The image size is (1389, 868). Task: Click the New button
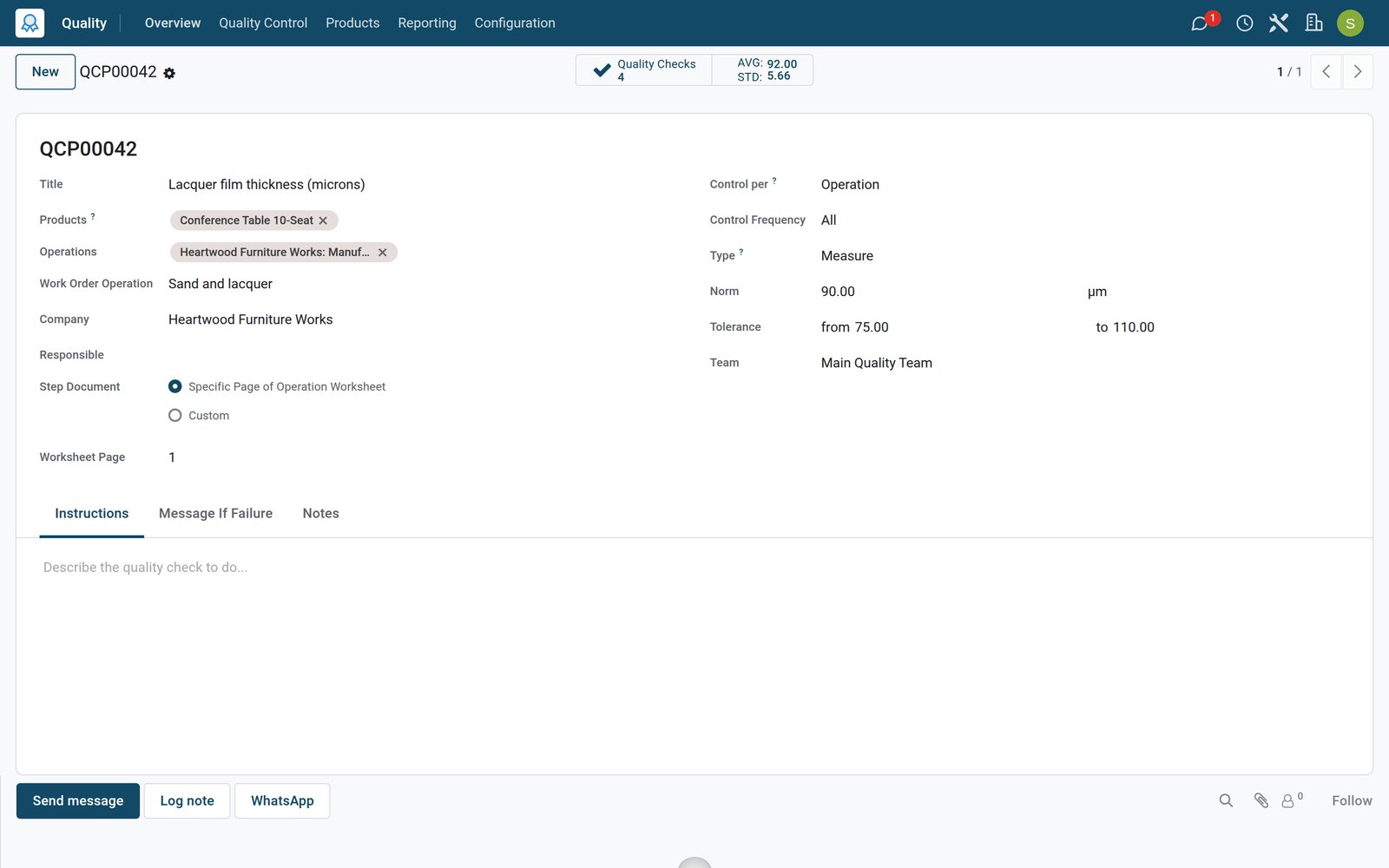(x=45, y=72)
